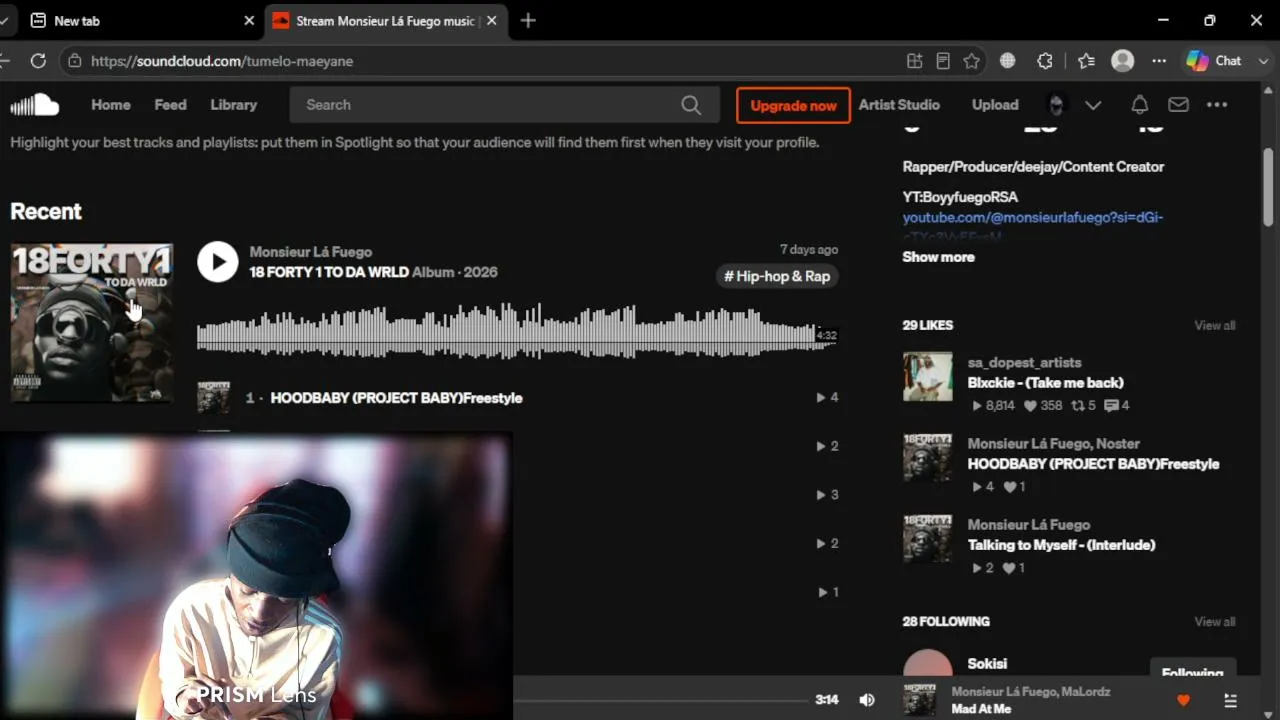Unlike Mad At Me with the orange heart

pyautogui.click(x=1184, y=700)
